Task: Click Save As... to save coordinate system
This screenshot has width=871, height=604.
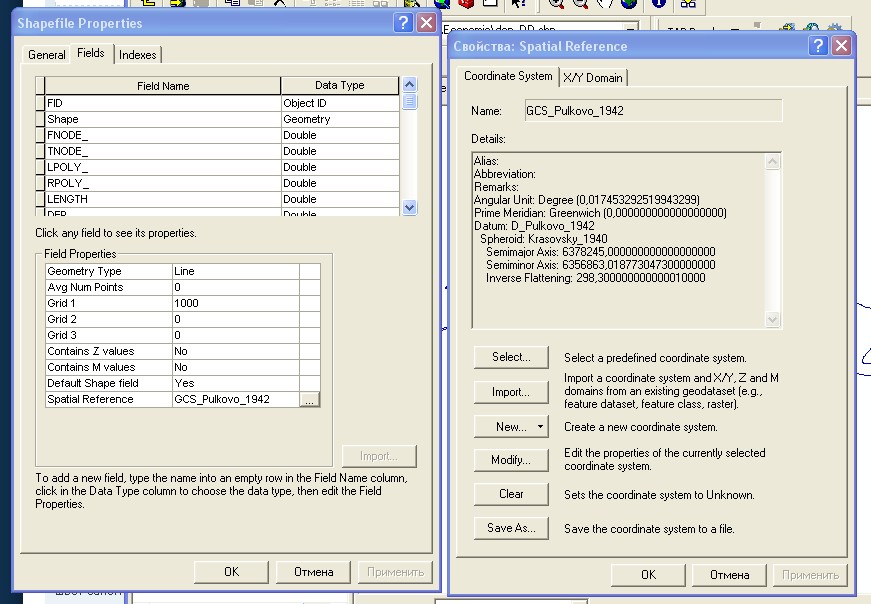Action: pyautogui.click(x=511, y=528)
